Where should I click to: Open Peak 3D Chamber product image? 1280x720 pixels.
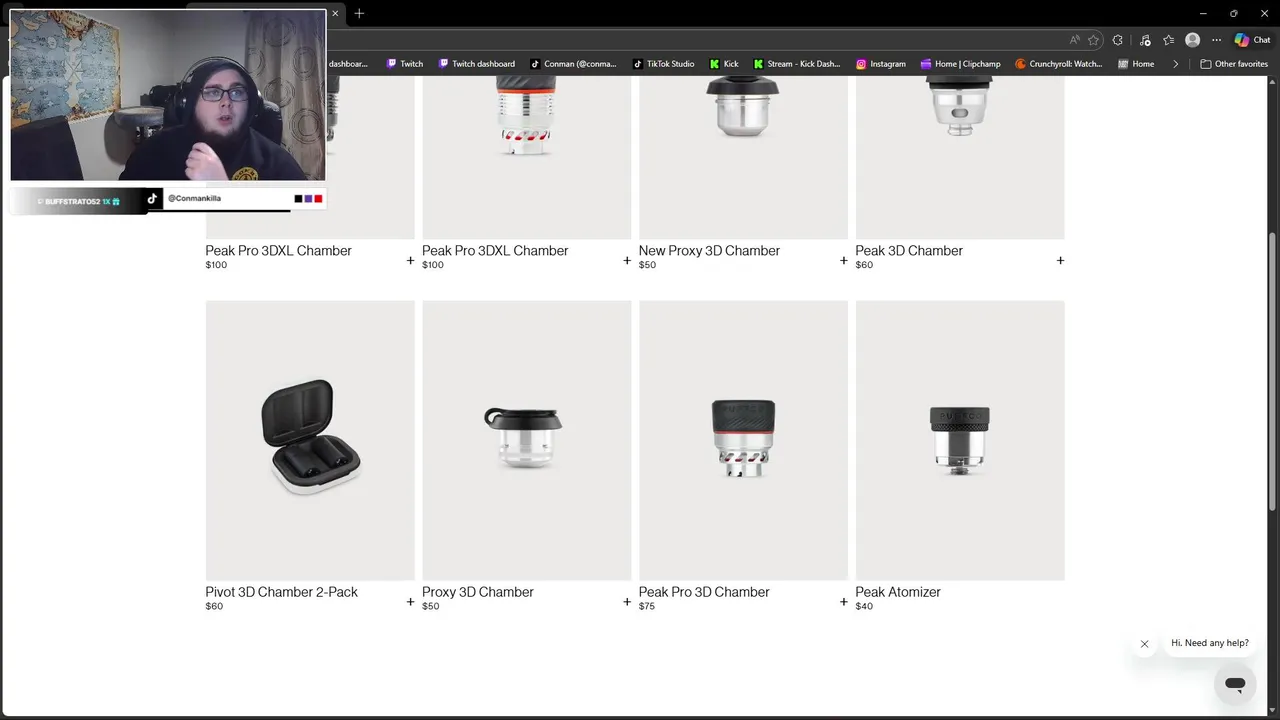960,158
